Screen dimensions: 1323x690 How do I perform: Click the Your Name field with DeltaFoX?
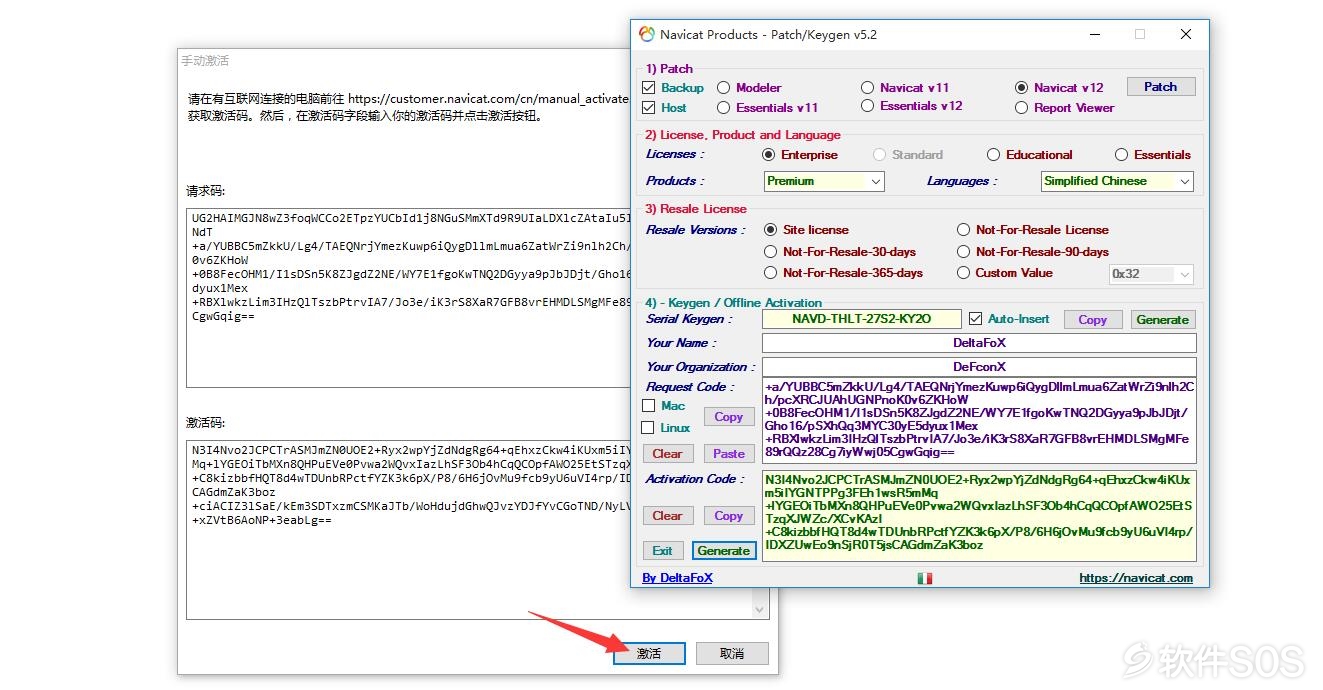point(979,343)
